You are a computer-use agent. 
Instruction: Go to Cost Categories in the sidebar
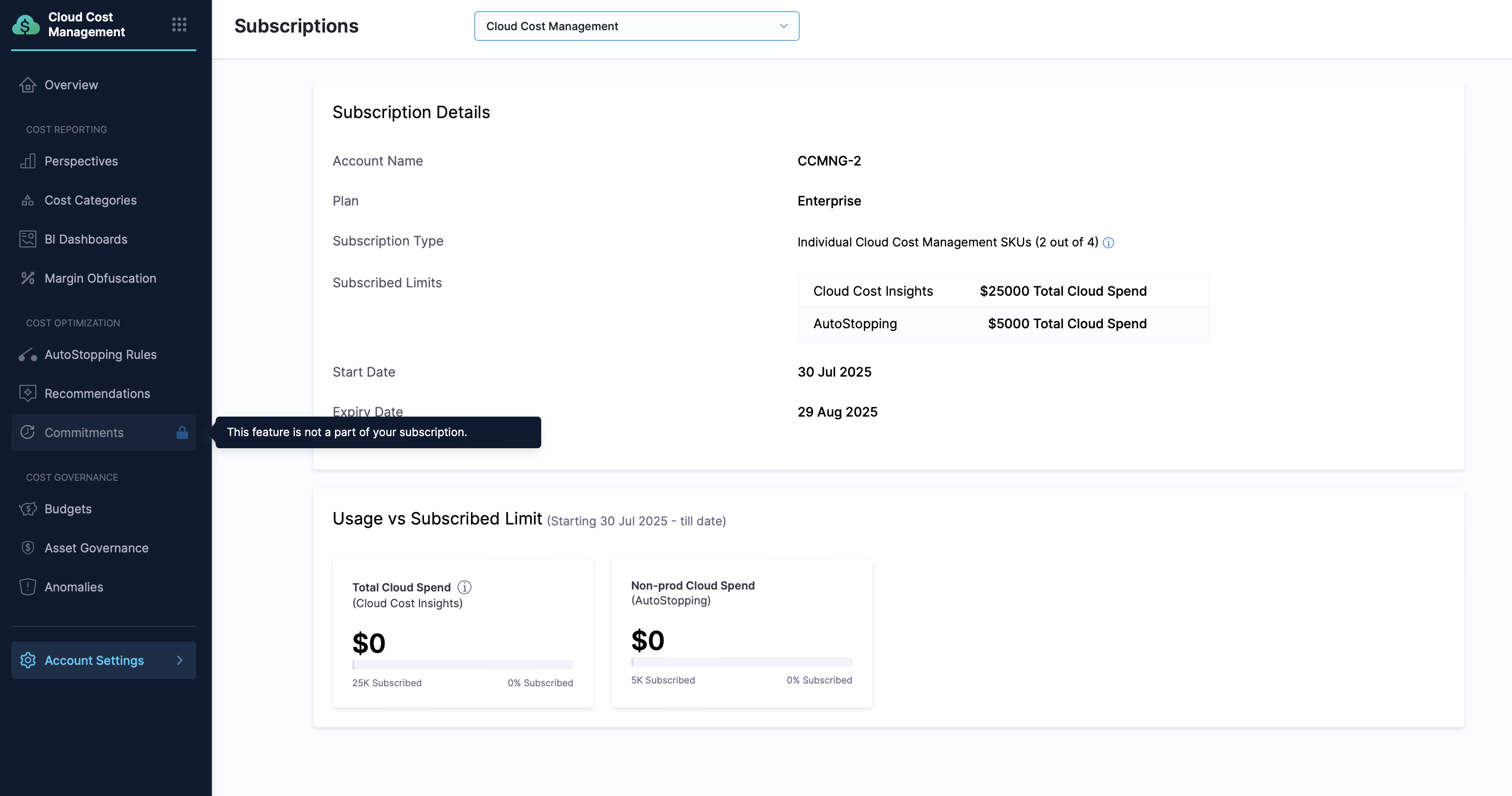[90, 200]
